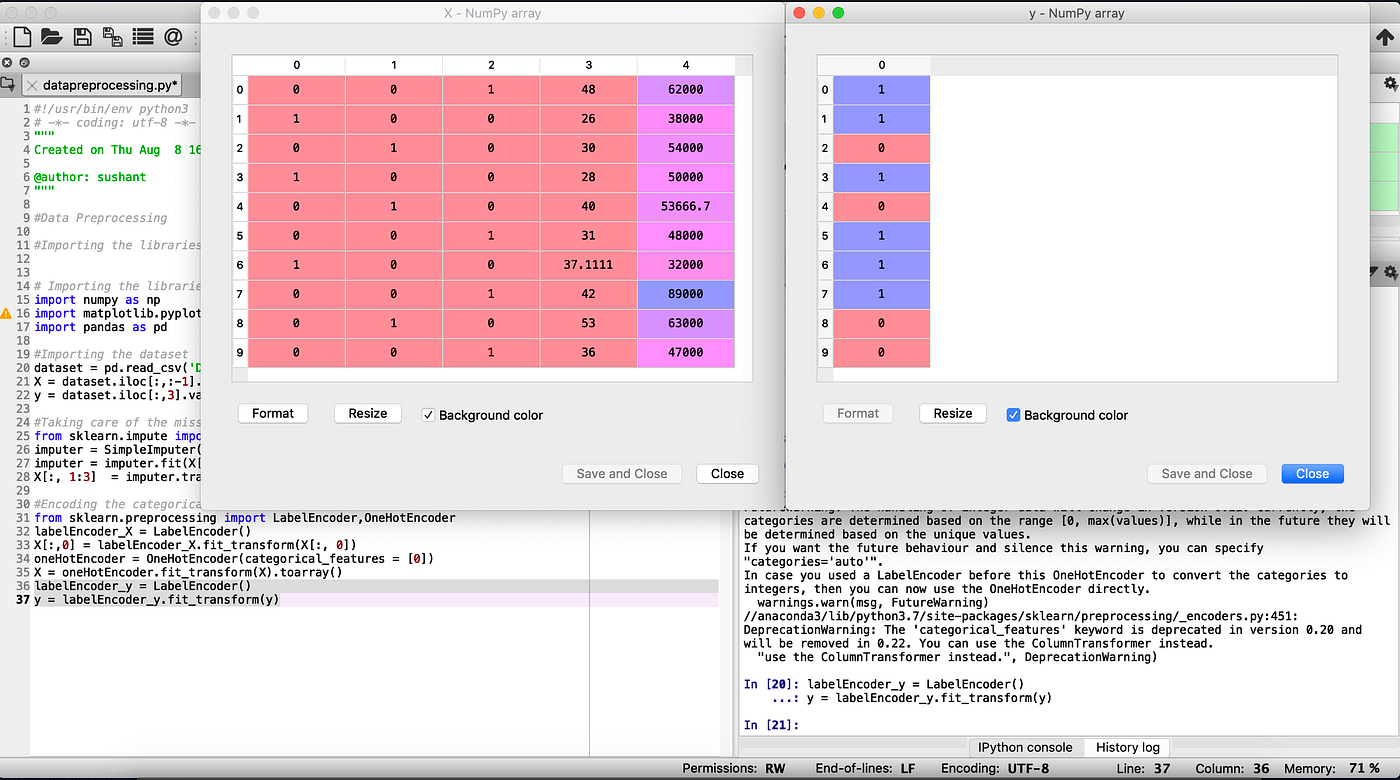The width and height of the screenshot is (1400, 780).
Task: Save dataprocessing.py with the save icon
Action: pos(83,36)
